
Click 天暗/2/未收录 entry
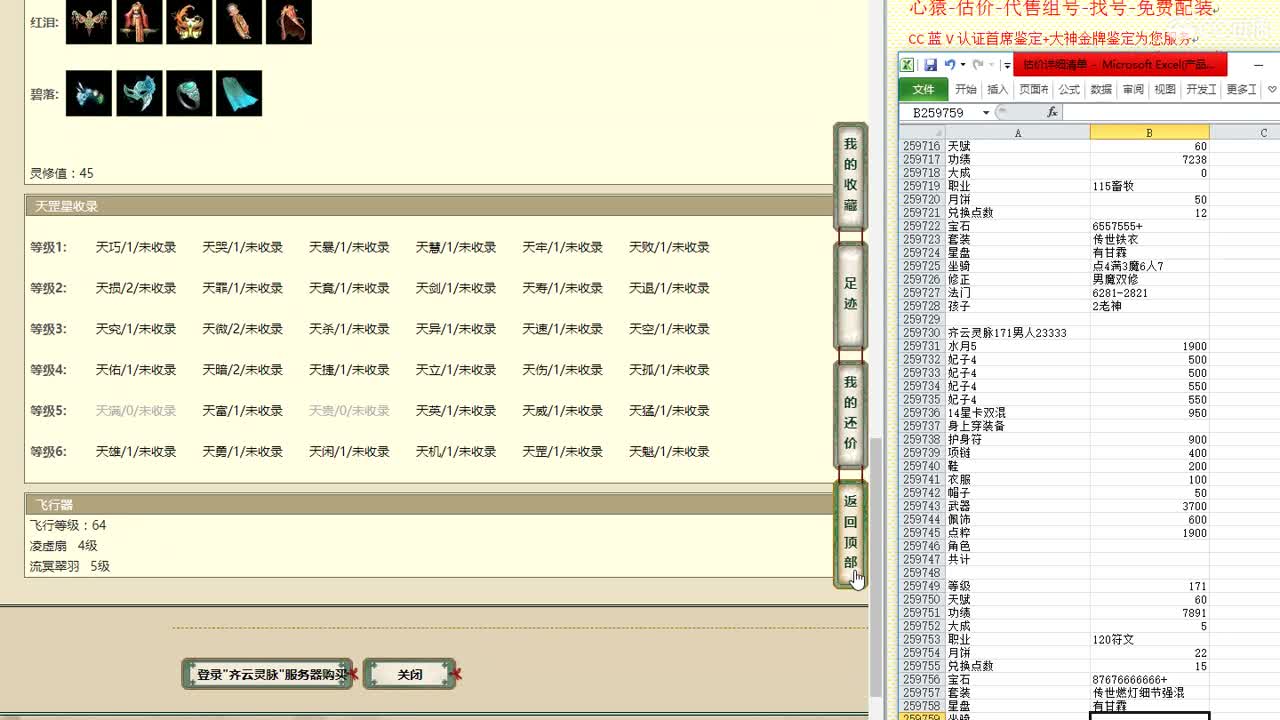point(243,370)
